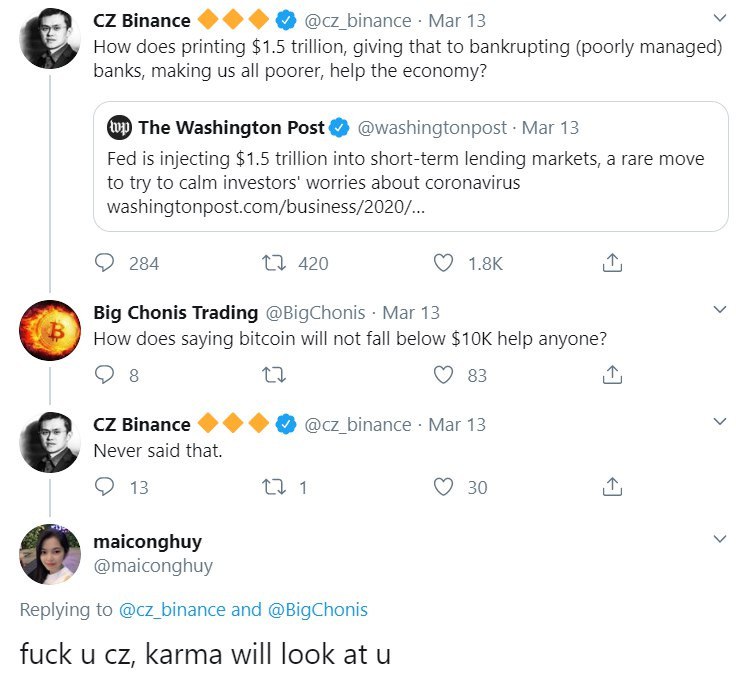Open Big Chonis Trading's bitcoin avatar
This screenshot has width=736, height=688.
pyautogui.click(x=50, y=330)
